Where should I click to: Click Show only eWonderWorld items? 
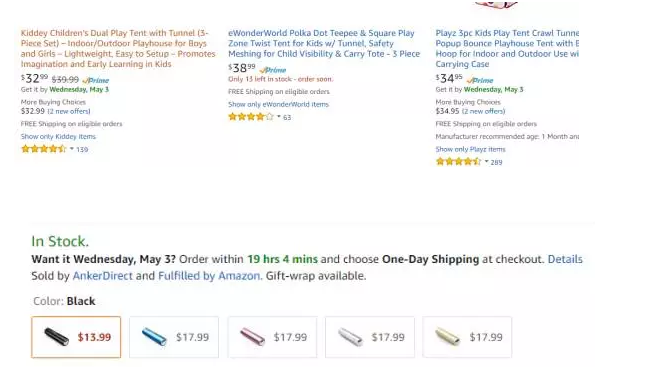tap(278, 104)
